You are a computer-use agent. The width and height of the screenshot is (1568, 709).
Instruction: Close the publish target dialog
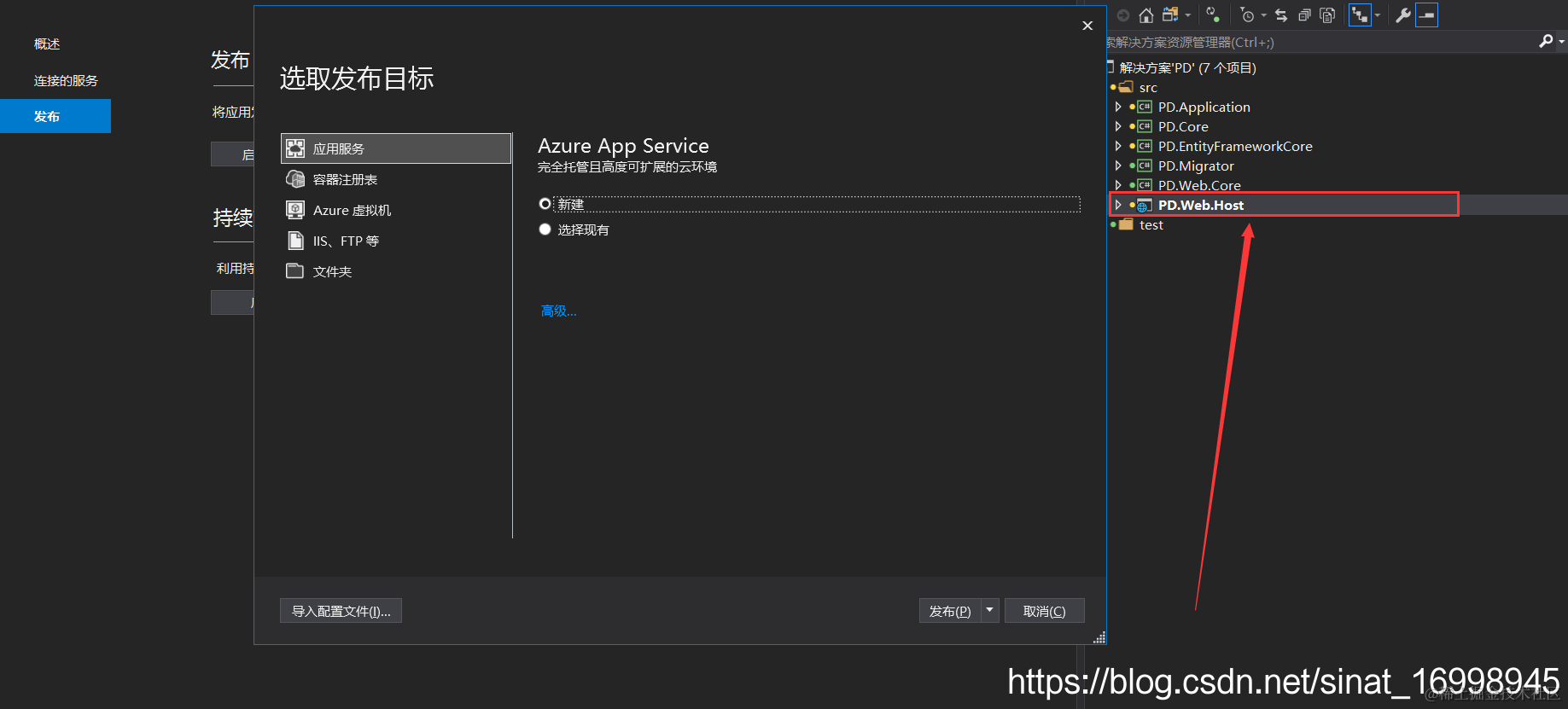(1087, 26)
